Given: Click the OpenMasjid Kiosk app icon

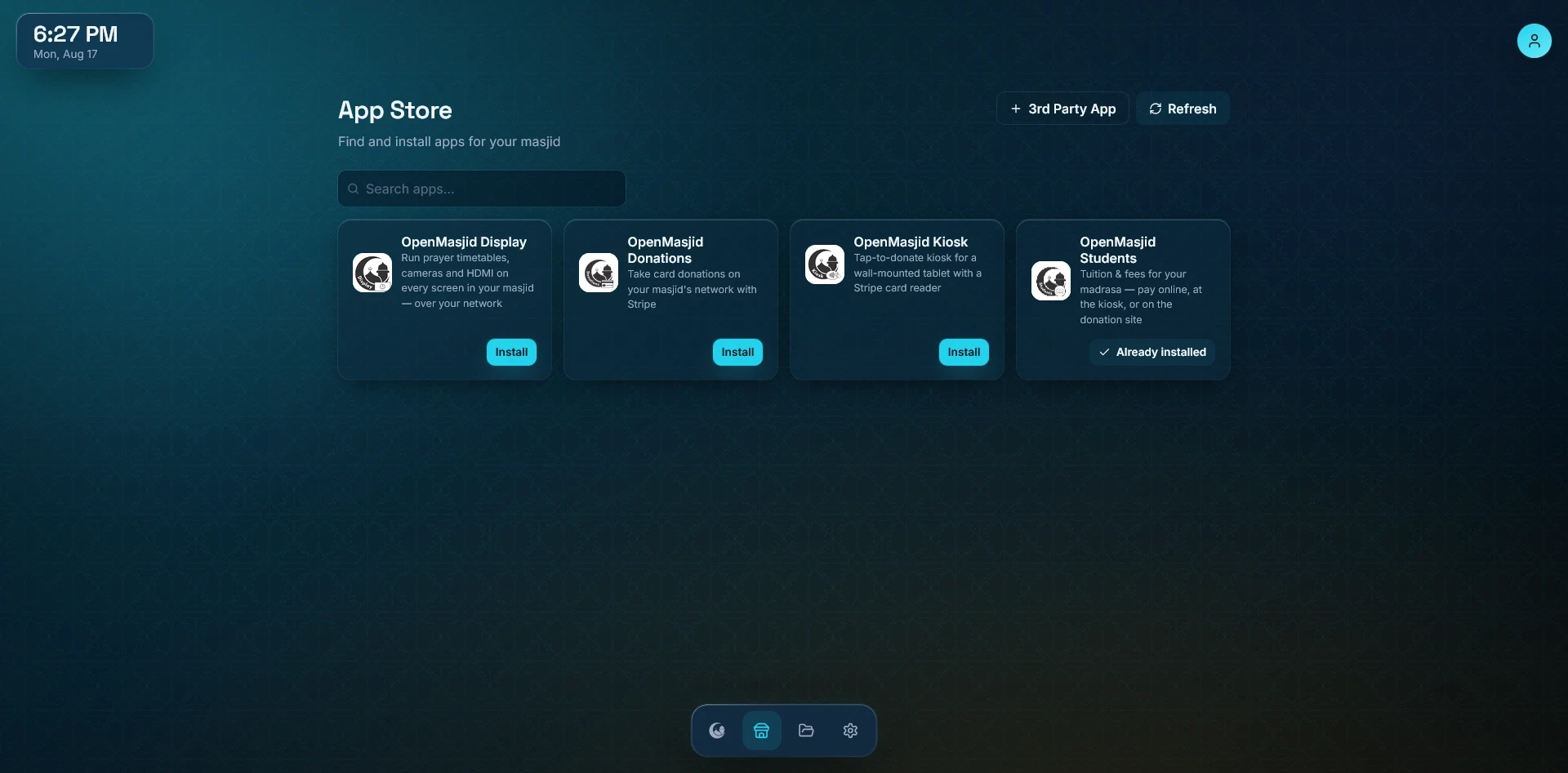Looking at the screenshot, I should [x=825, y=264].
